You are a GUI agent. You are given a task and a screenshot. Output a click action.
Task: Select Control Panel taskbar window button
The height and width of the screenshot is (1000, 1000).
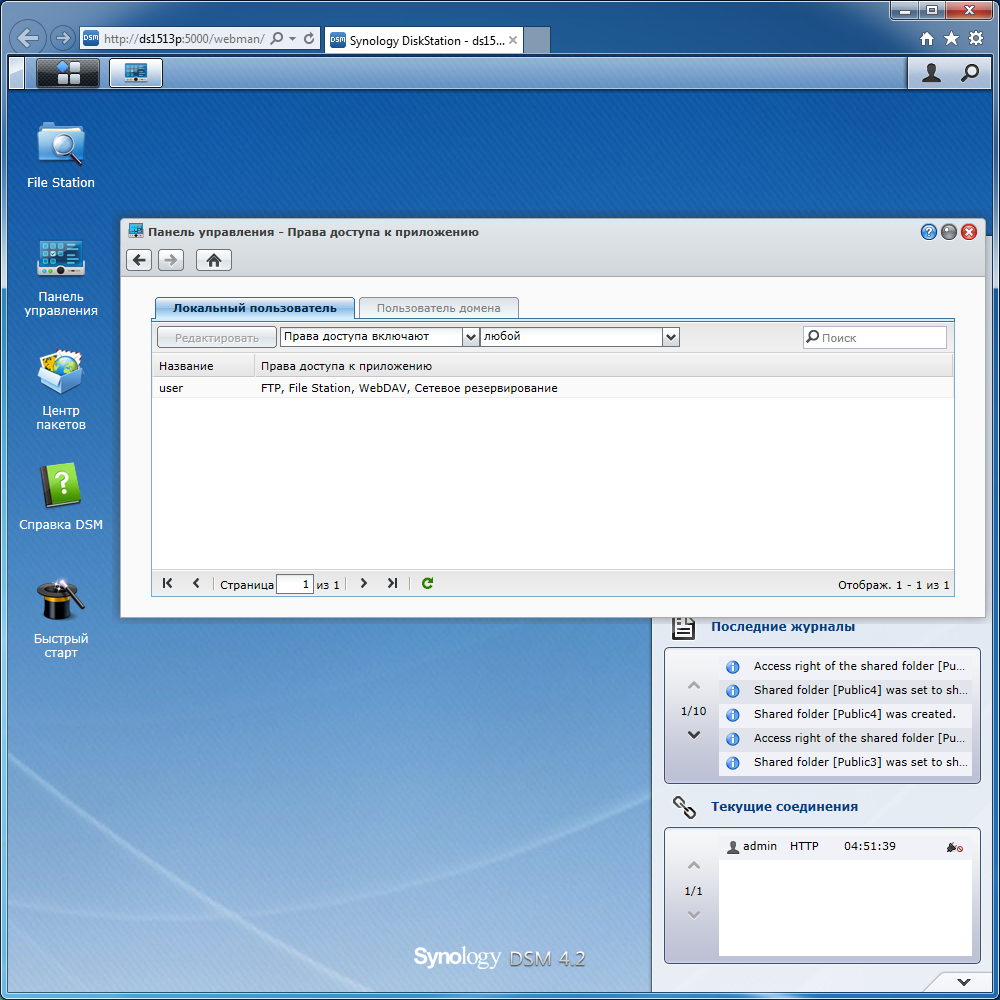click(x=136, y=73)
